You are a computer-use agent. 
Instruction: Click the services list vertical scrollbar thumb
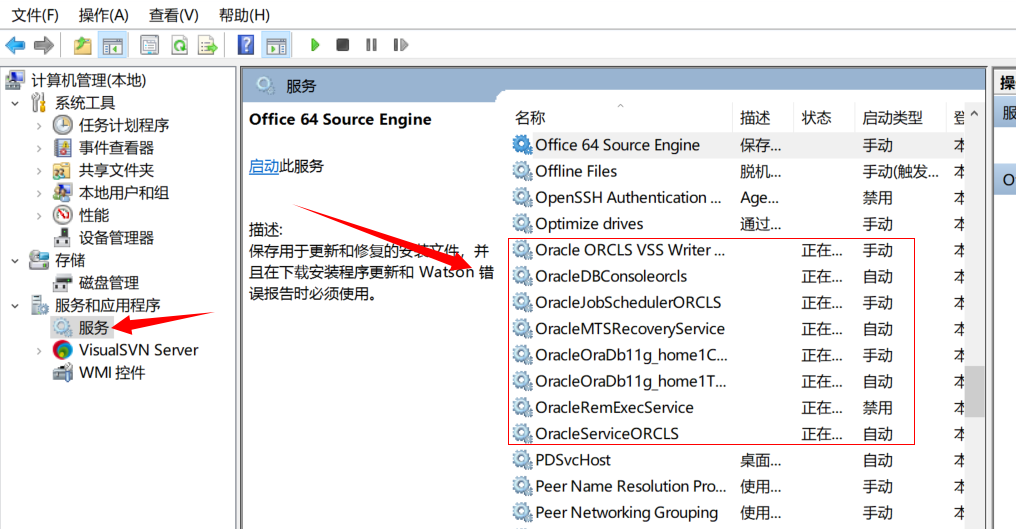(x=974, y=390)
